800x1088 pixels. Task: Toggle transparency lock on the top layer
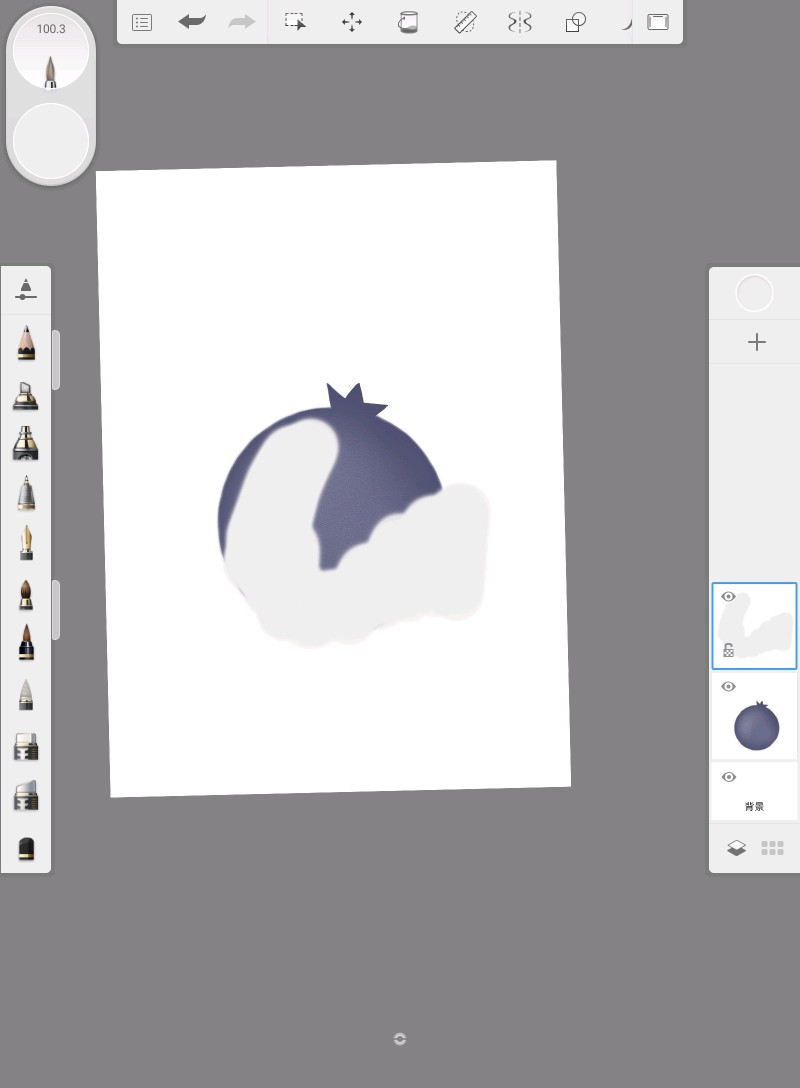[x=729, y=650]
